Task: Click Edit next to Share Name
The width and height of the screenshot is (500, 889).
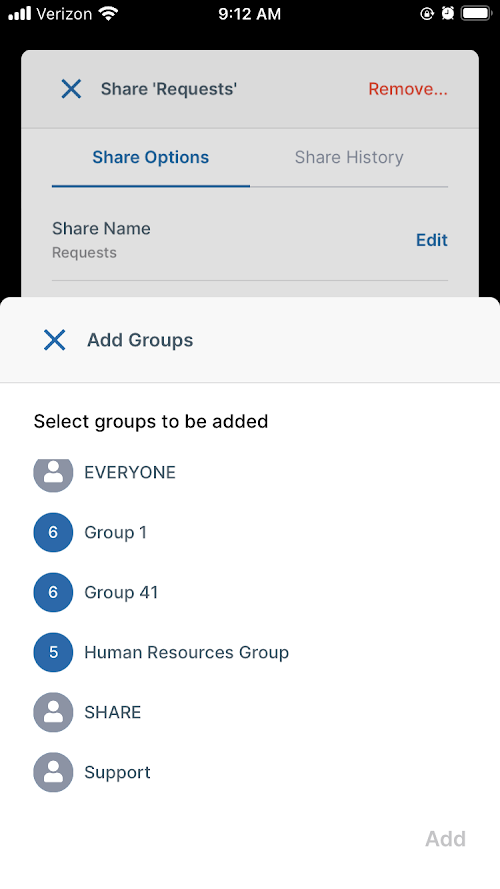Action: tap(432, 240)
